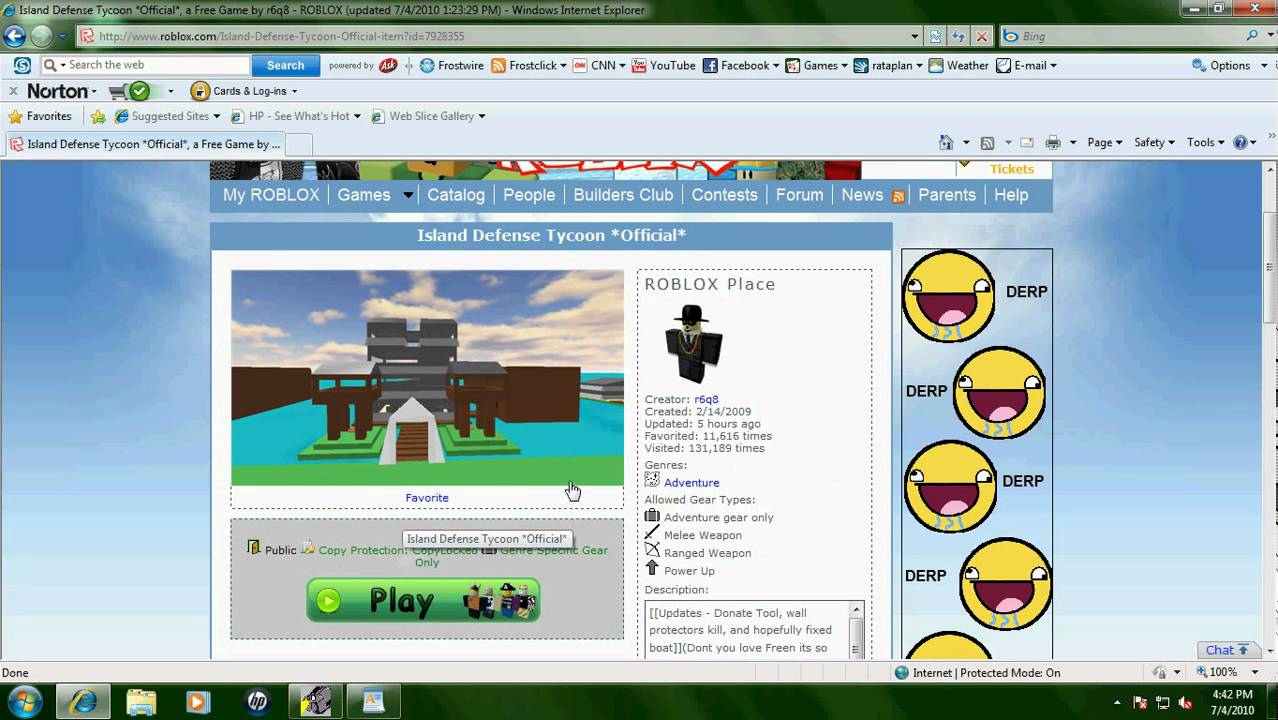
Task: Click the Chat bar button
Action: (1227, 650)
